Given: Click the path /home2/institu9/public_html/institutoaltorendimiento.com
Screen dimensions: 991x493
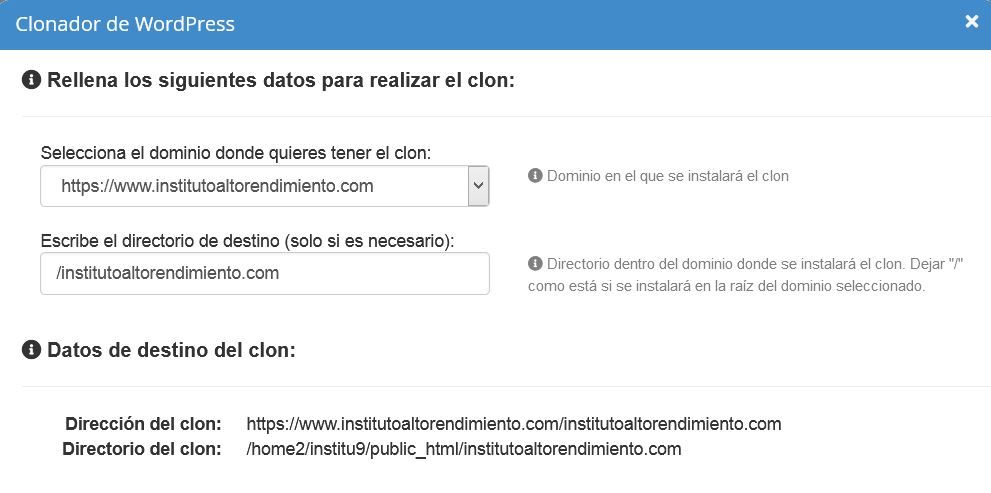Looking at the screenshot, I should pos(464,449).
